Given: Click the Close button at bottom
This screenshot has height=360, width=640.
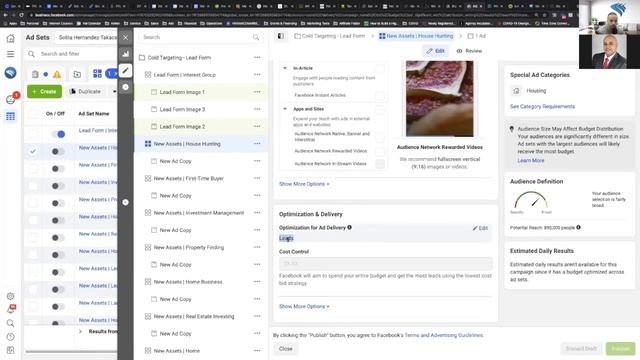Looking at the screenshot, I should (x=286, y=349).
